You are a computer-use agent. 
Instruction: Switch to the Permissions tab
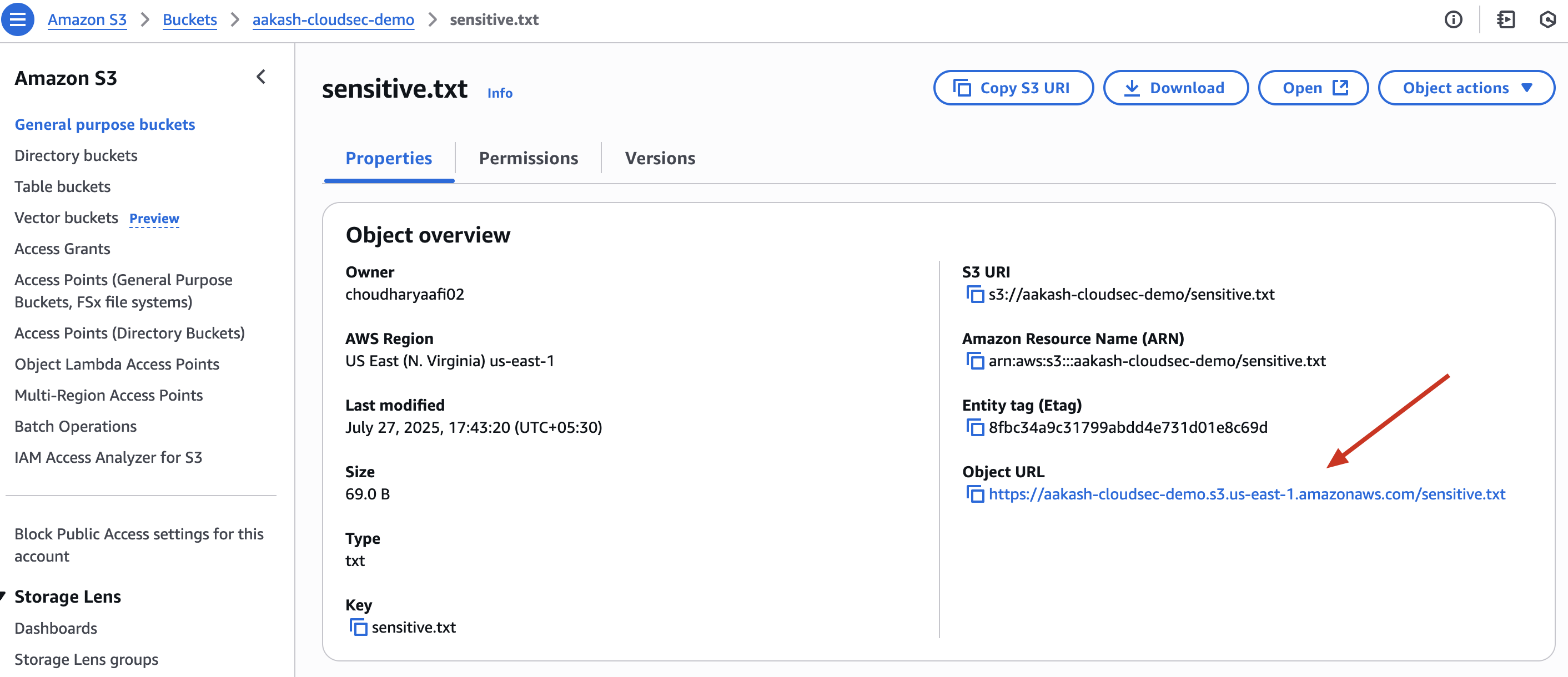coord(527,158)
